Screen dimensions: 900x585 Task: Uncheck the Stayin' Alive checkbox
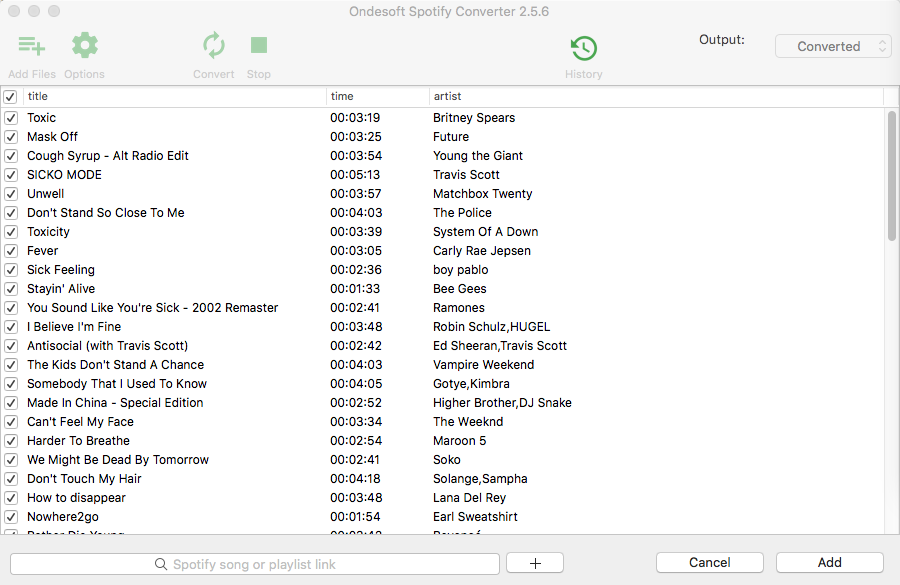11,289
